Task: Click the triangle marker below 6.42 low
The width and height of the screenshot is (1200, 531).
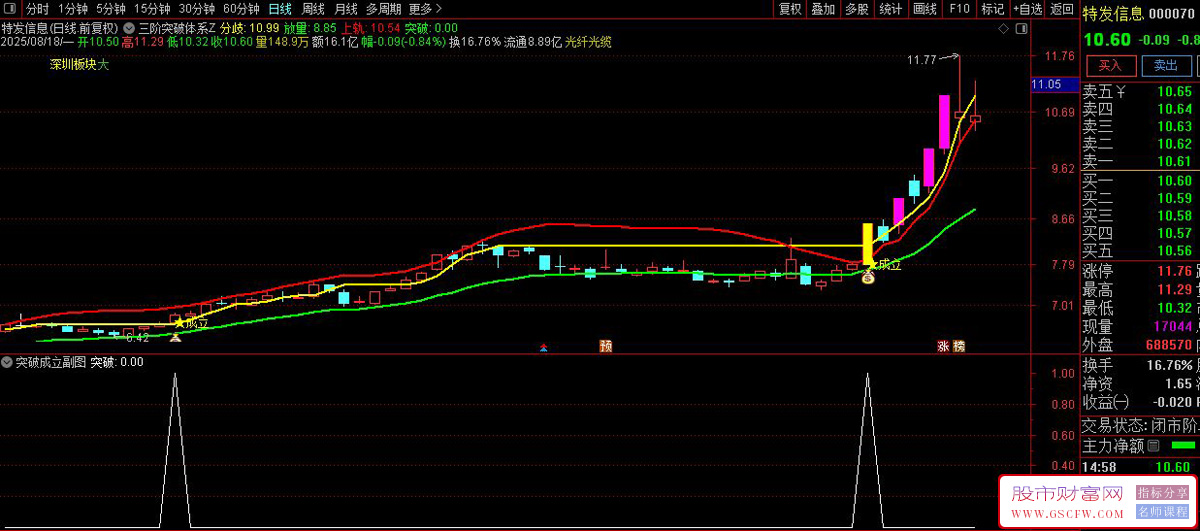Action: click(175, 338)
